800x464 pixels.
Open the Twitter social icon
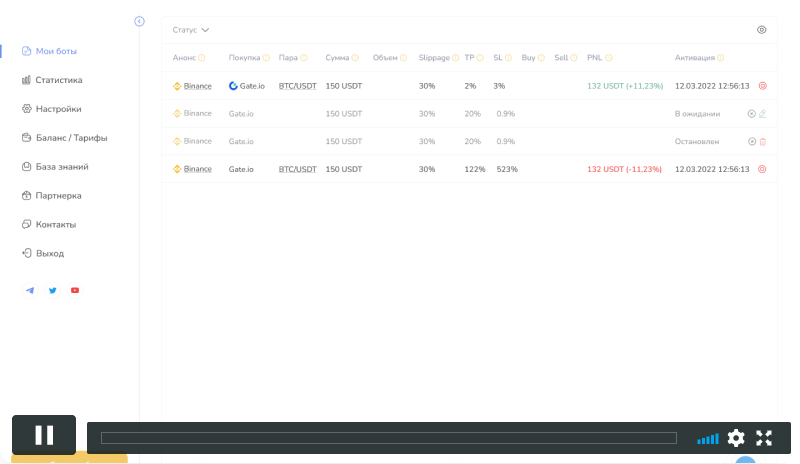click(53, 291)
